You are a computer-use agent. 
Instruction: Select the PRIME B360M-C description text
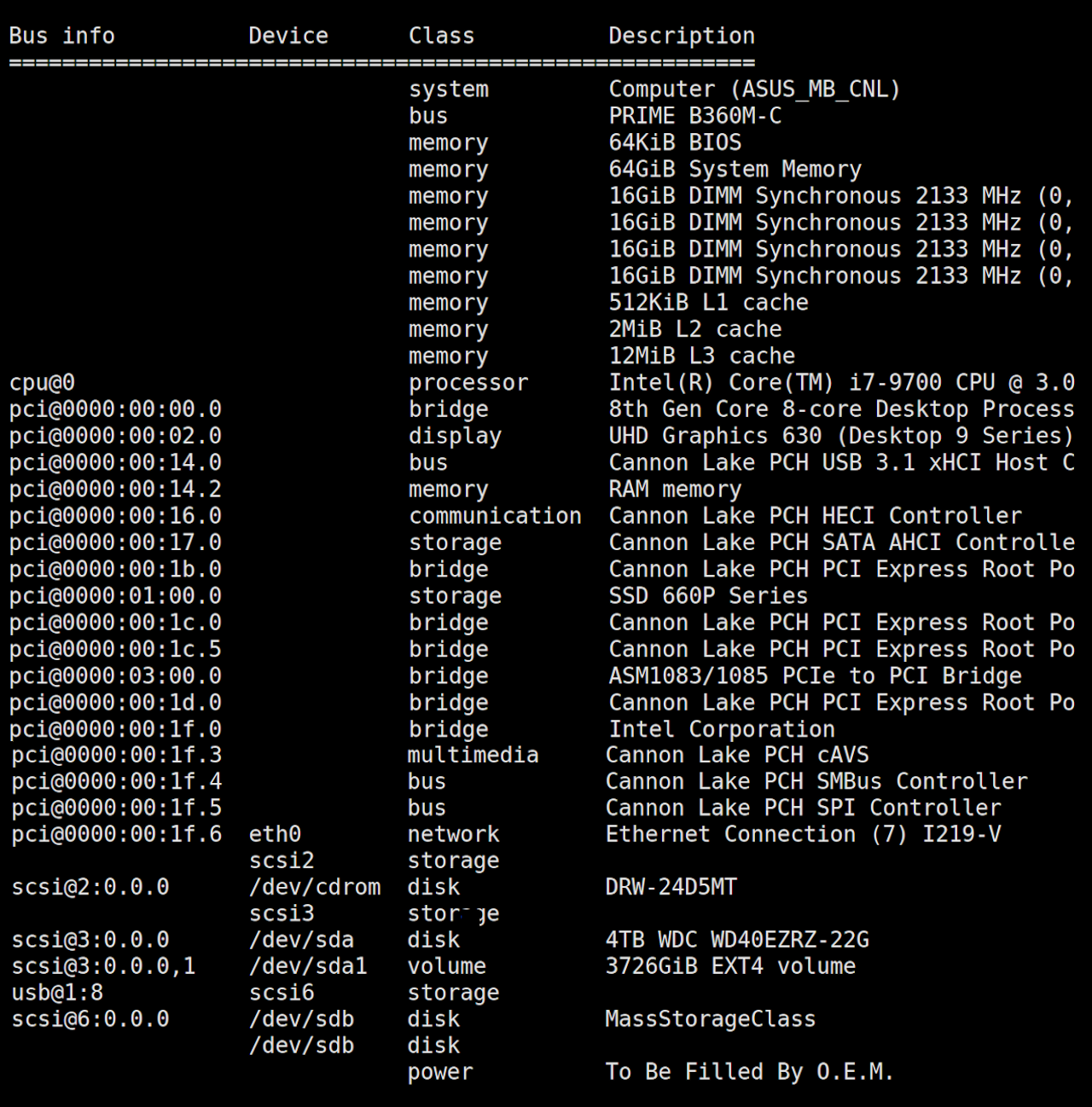click(694, 116)
